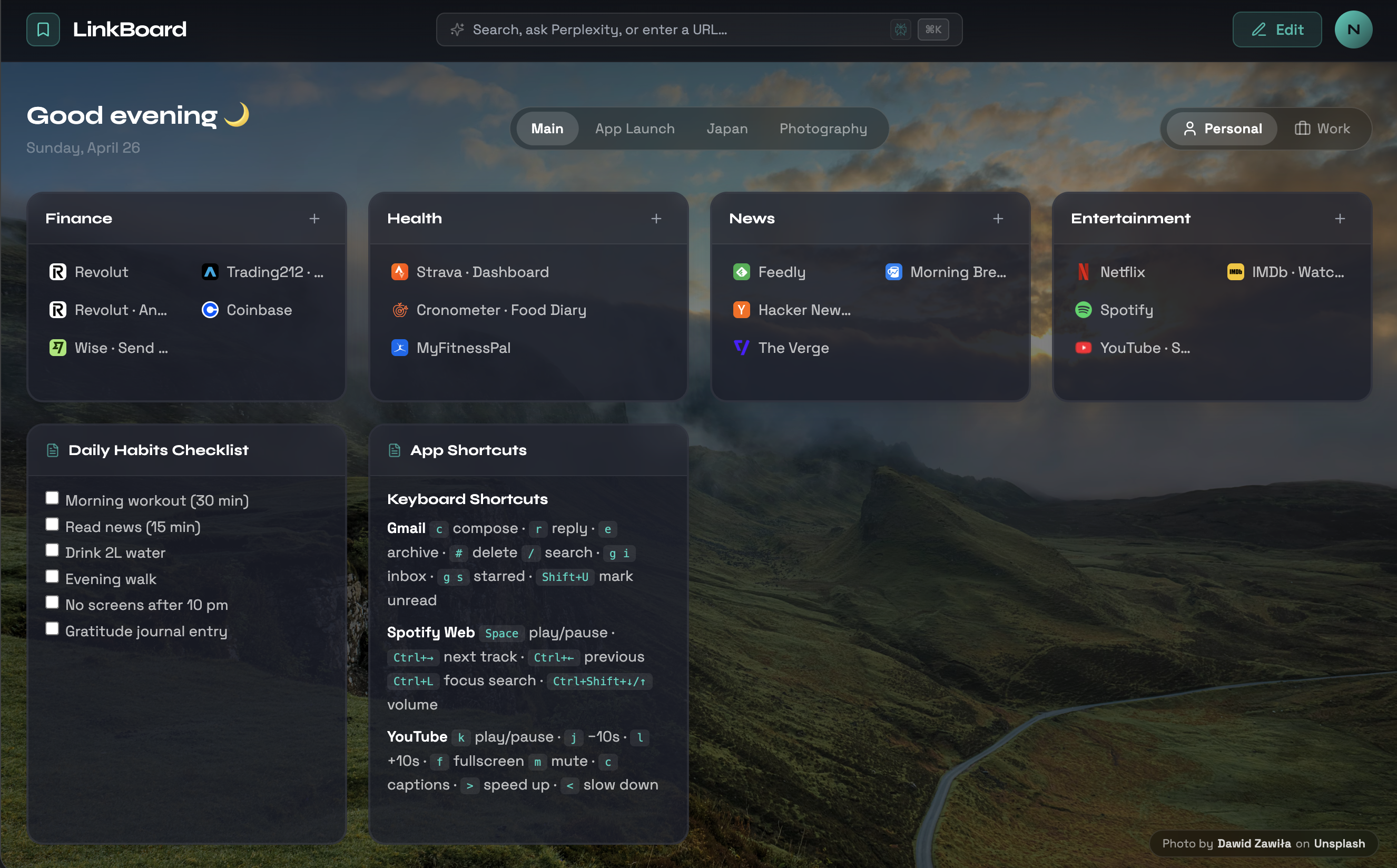Click the Perplexity icon in search bar
Screen dimensions: 1397x868
pyautogui.click(x=901, y=29)
